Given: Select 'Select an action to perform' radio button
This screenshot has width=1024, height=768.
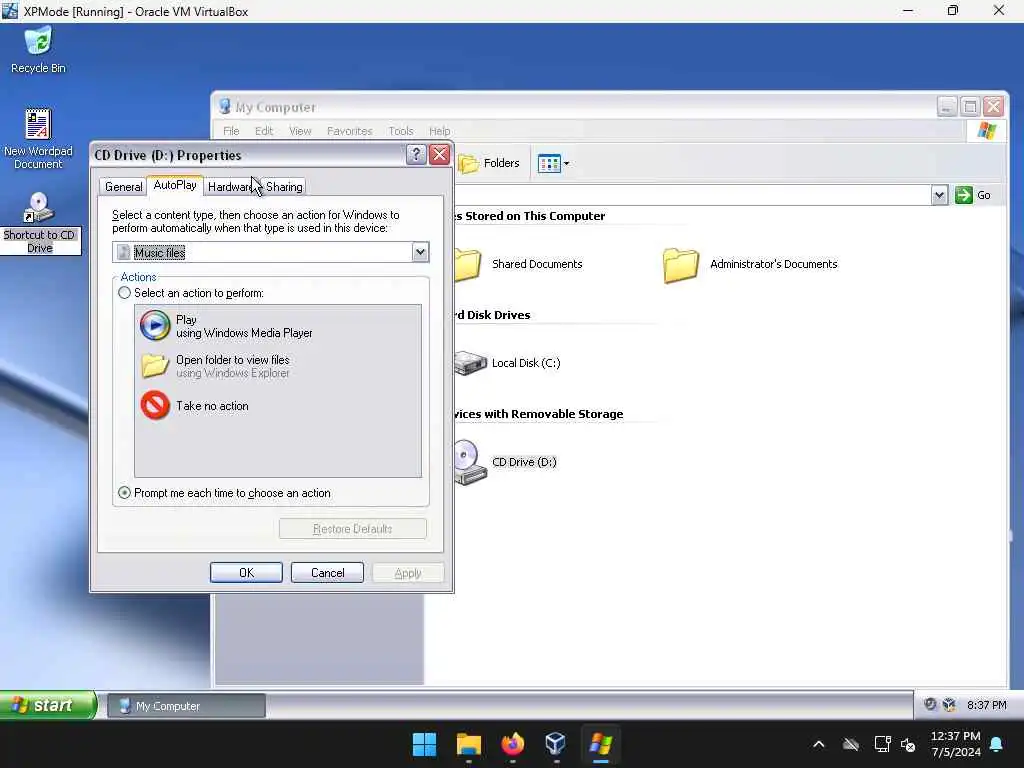Looking at the screenshot, I should click(x=124, y=293).
